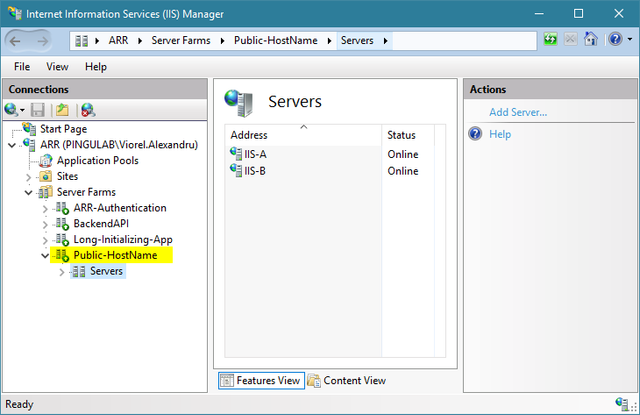Maximize the IIS Manager window
The image size is (640, 415).
coord(578,13)
